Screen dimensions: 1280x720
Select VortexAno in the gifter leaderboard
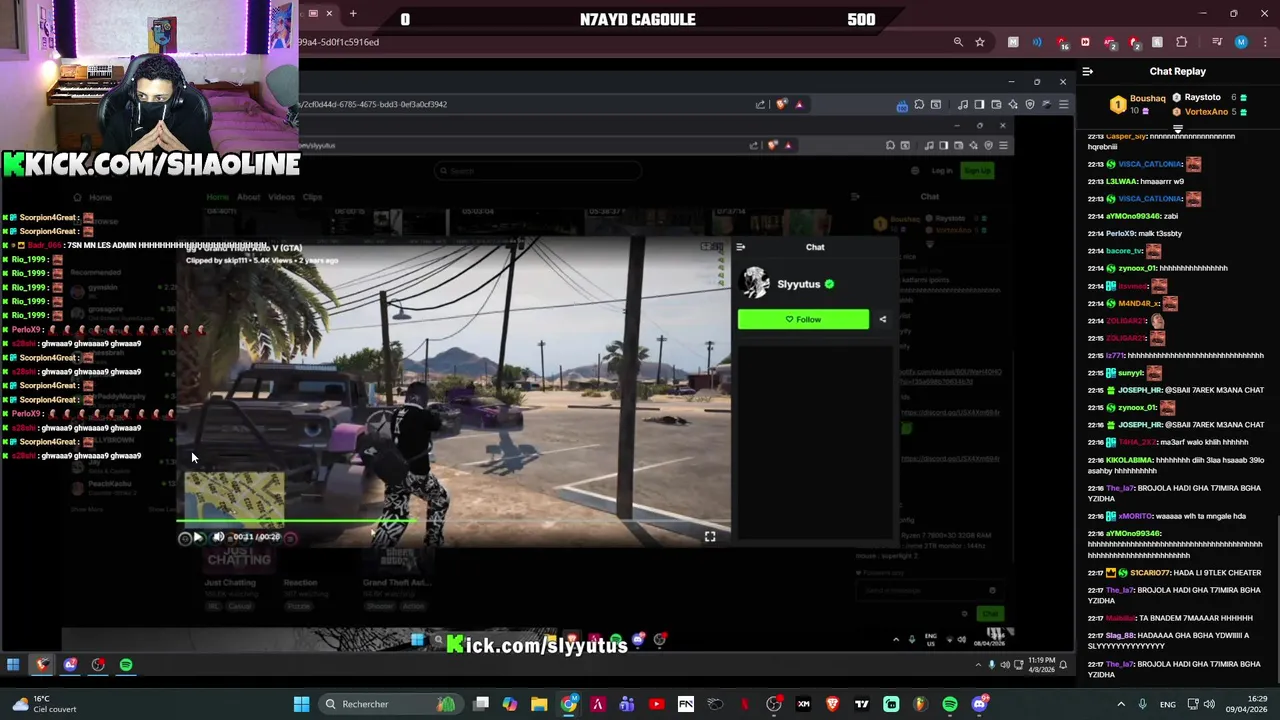pyautogui.click(x=1206, y=112)
